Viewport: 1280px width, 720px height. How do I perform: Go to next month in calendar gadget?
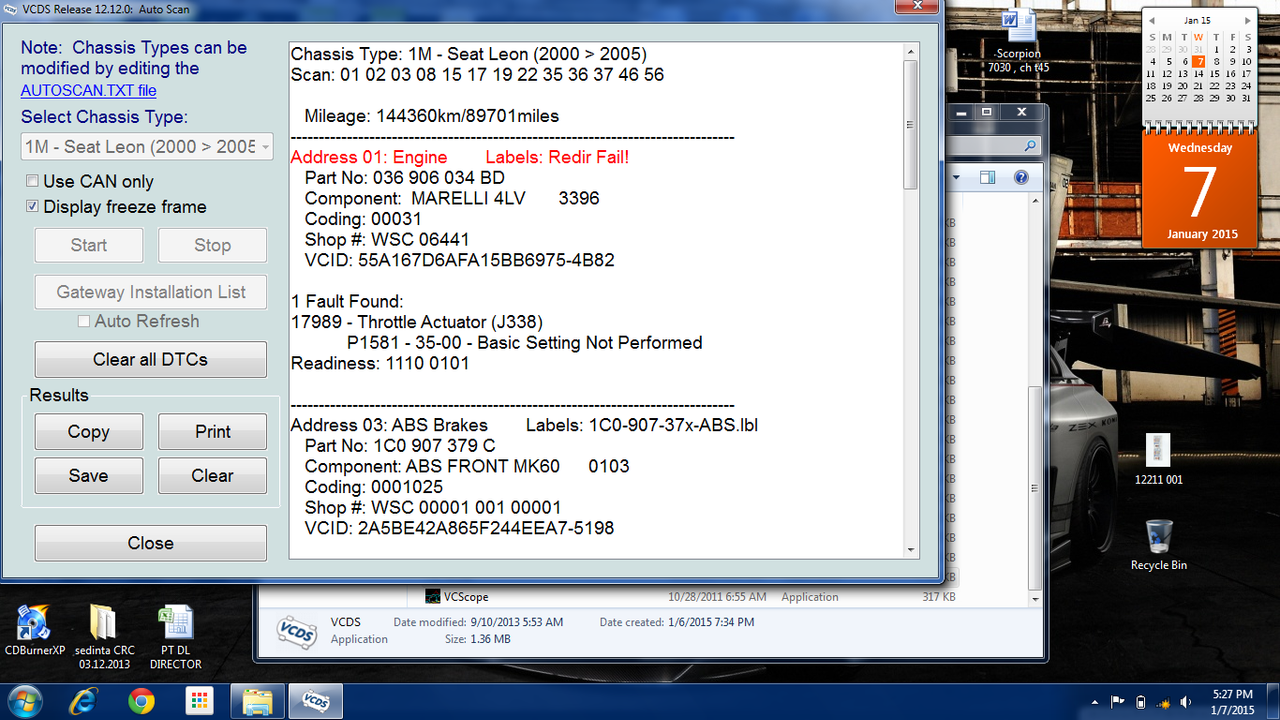(x=1247, y=20)
